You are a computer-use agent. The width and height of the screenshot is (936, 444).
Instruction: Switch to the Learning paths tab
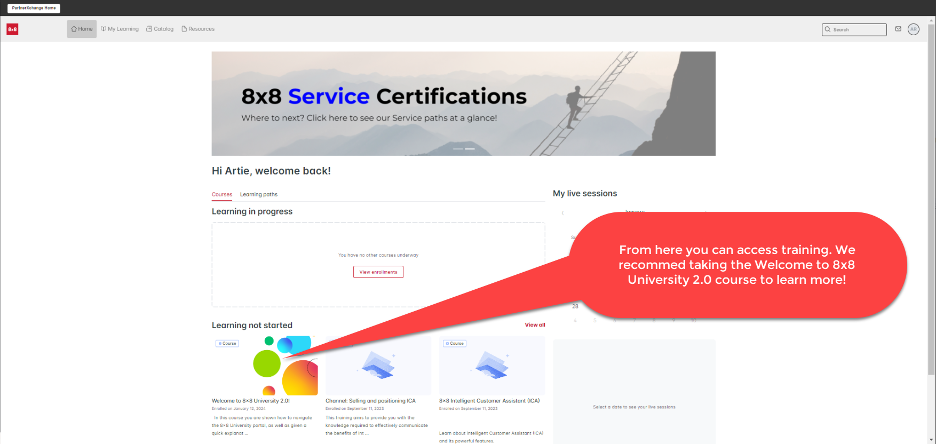[258, 195]
